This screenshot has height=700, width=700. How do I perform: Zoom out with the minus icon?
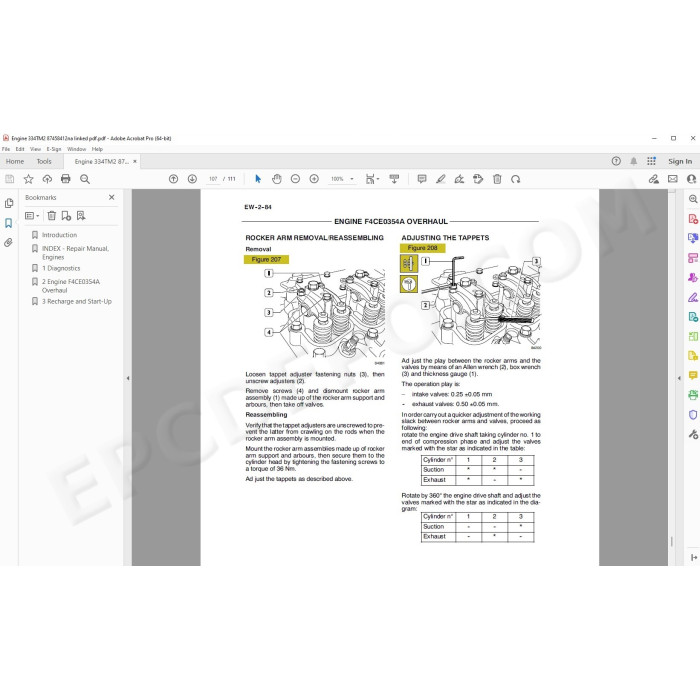(x=295, y=179)
